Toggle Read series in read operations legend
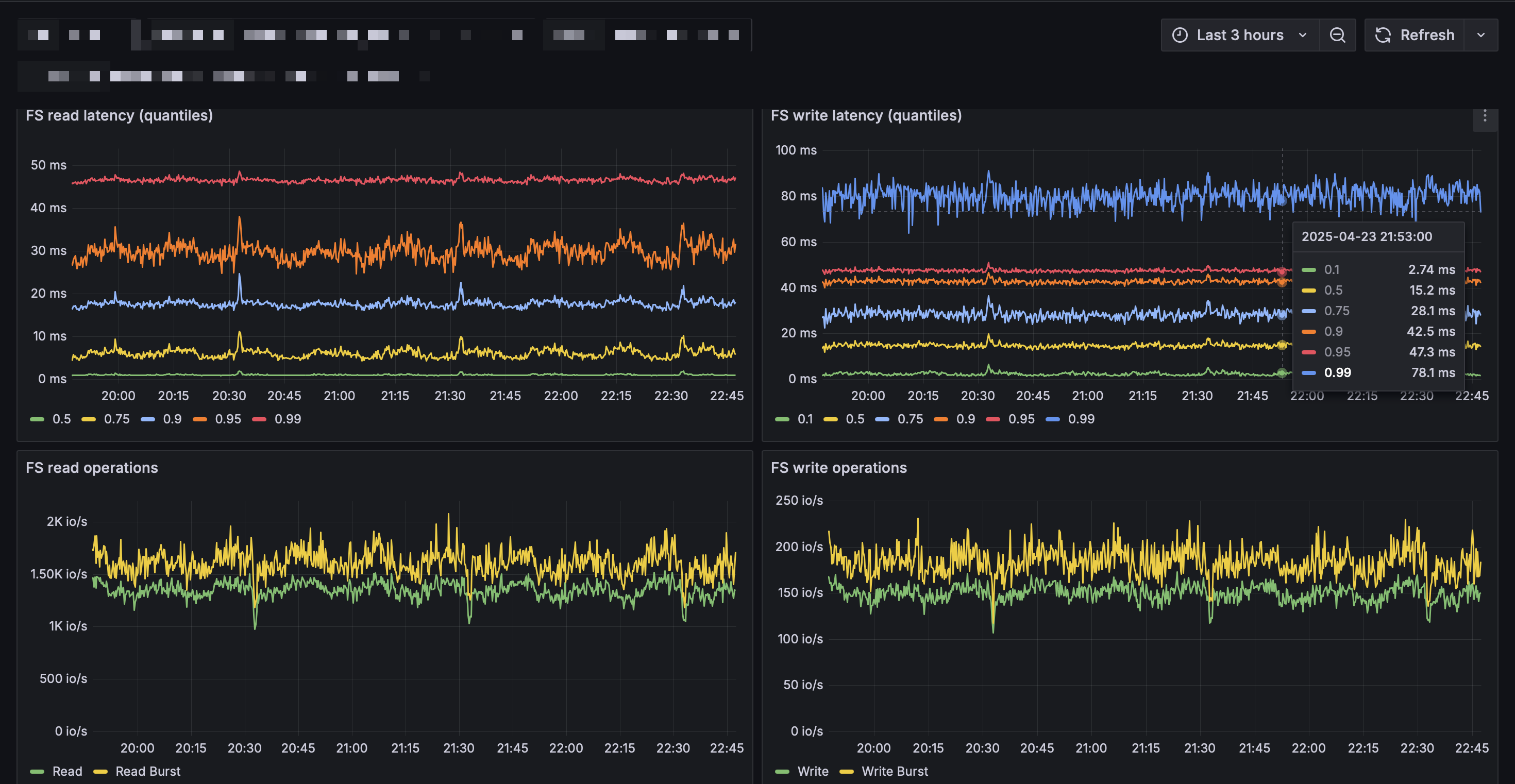1515x784 pixels. [x=57, y=771]
